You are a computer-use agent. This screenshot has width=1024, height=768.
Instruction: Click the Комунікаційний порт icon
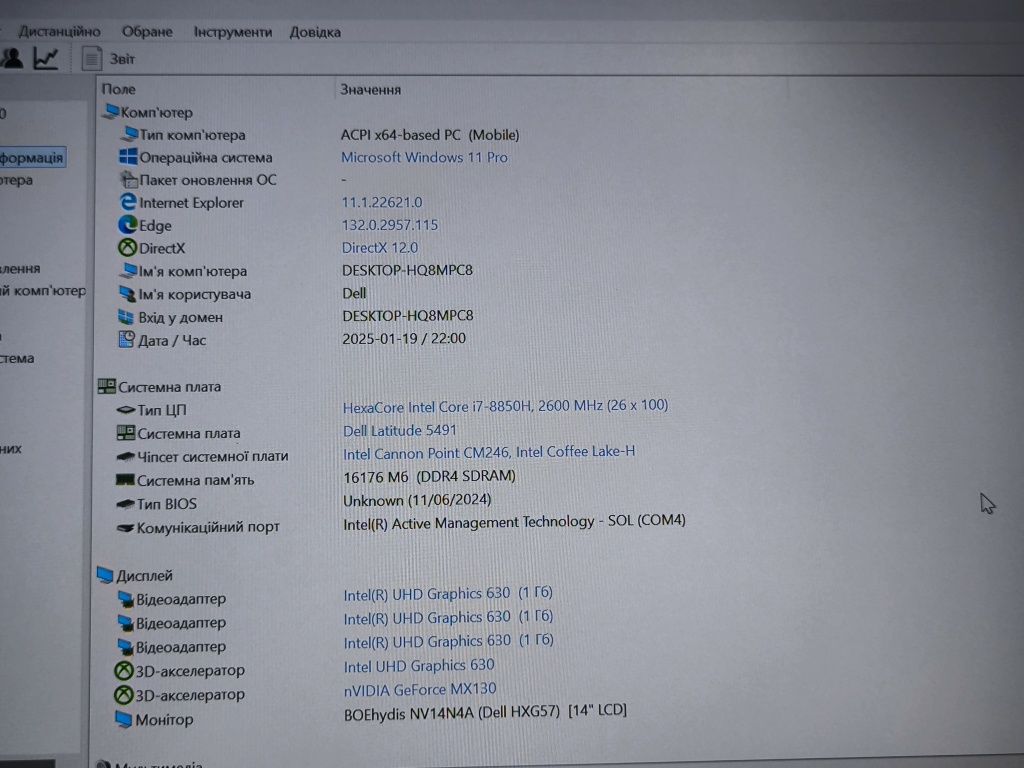125,527
